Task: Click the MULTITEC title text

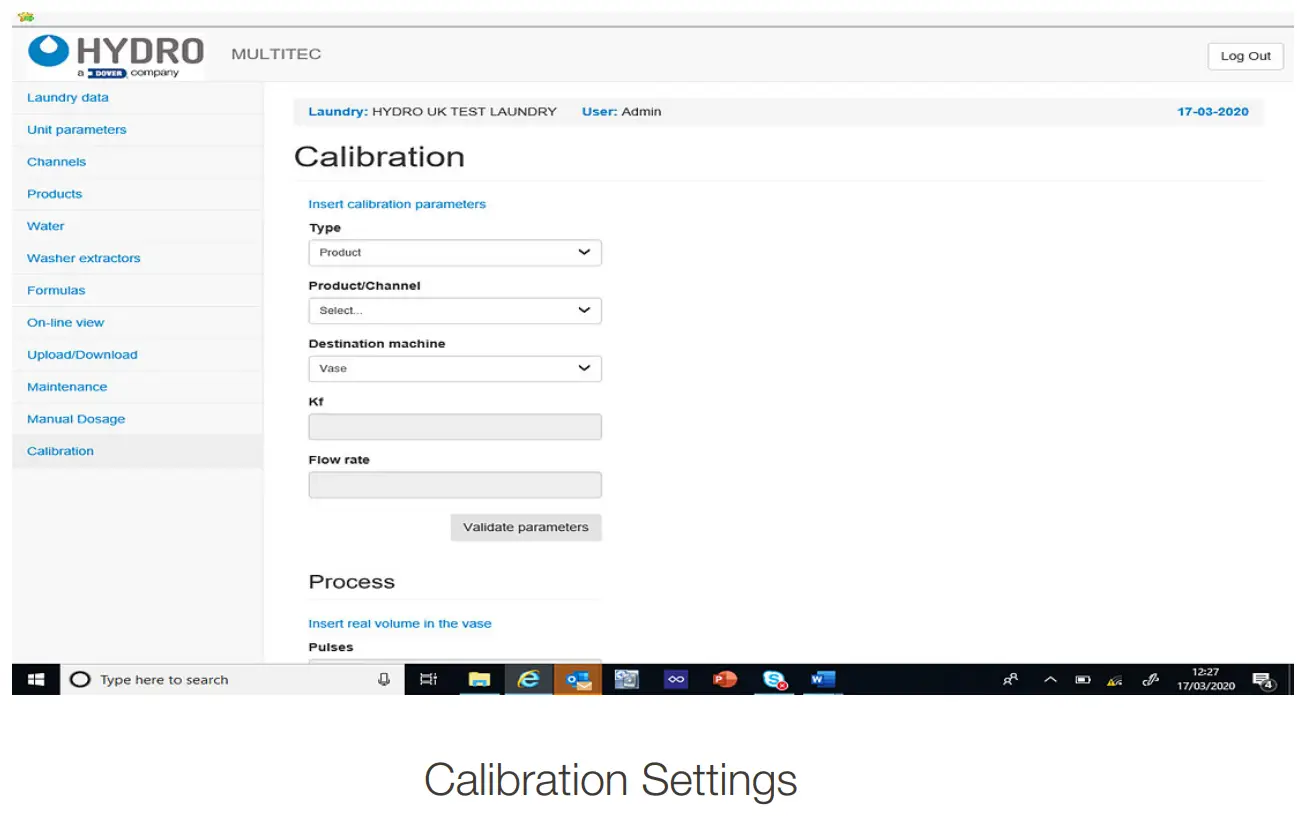Action: point(276,54)
